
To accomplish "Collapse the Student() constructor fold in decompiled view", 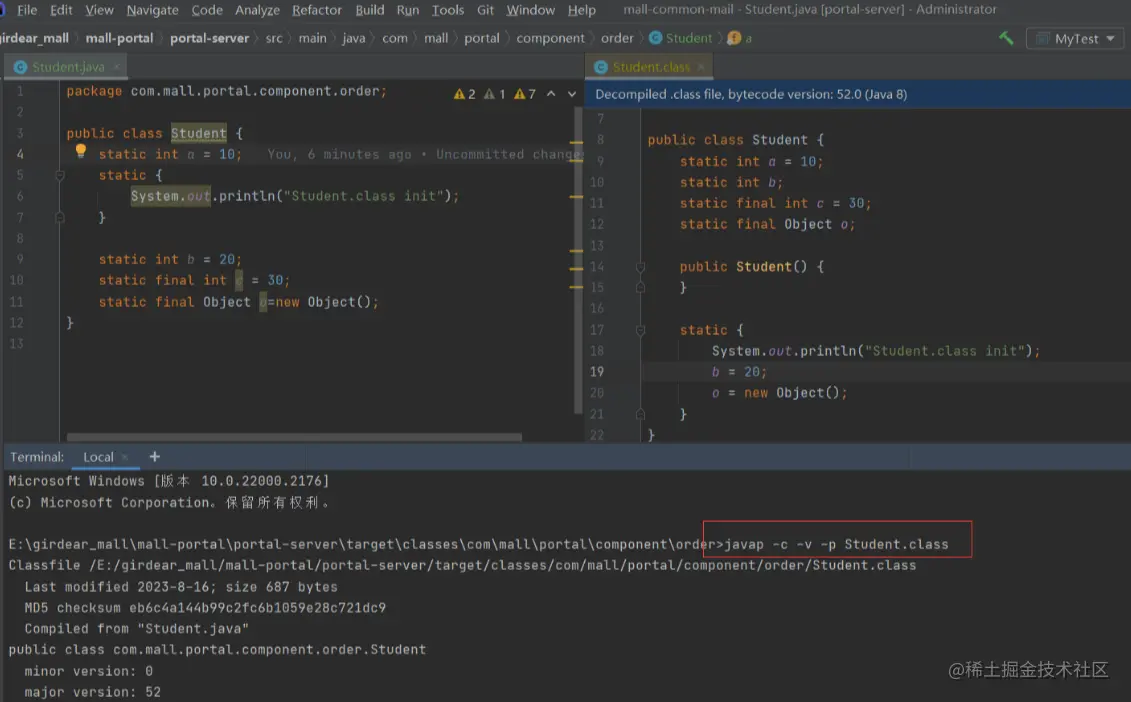I will pos(640,267).
